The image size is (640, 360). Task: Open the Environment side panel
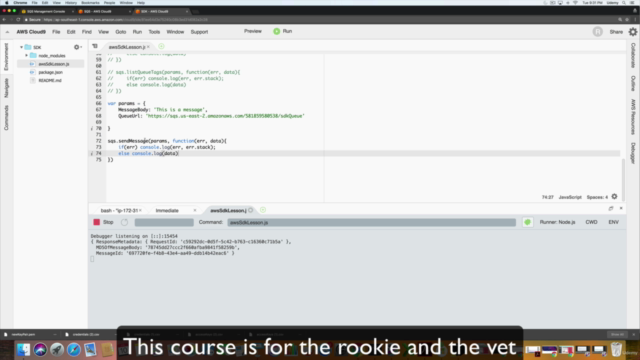pos(6,57)
